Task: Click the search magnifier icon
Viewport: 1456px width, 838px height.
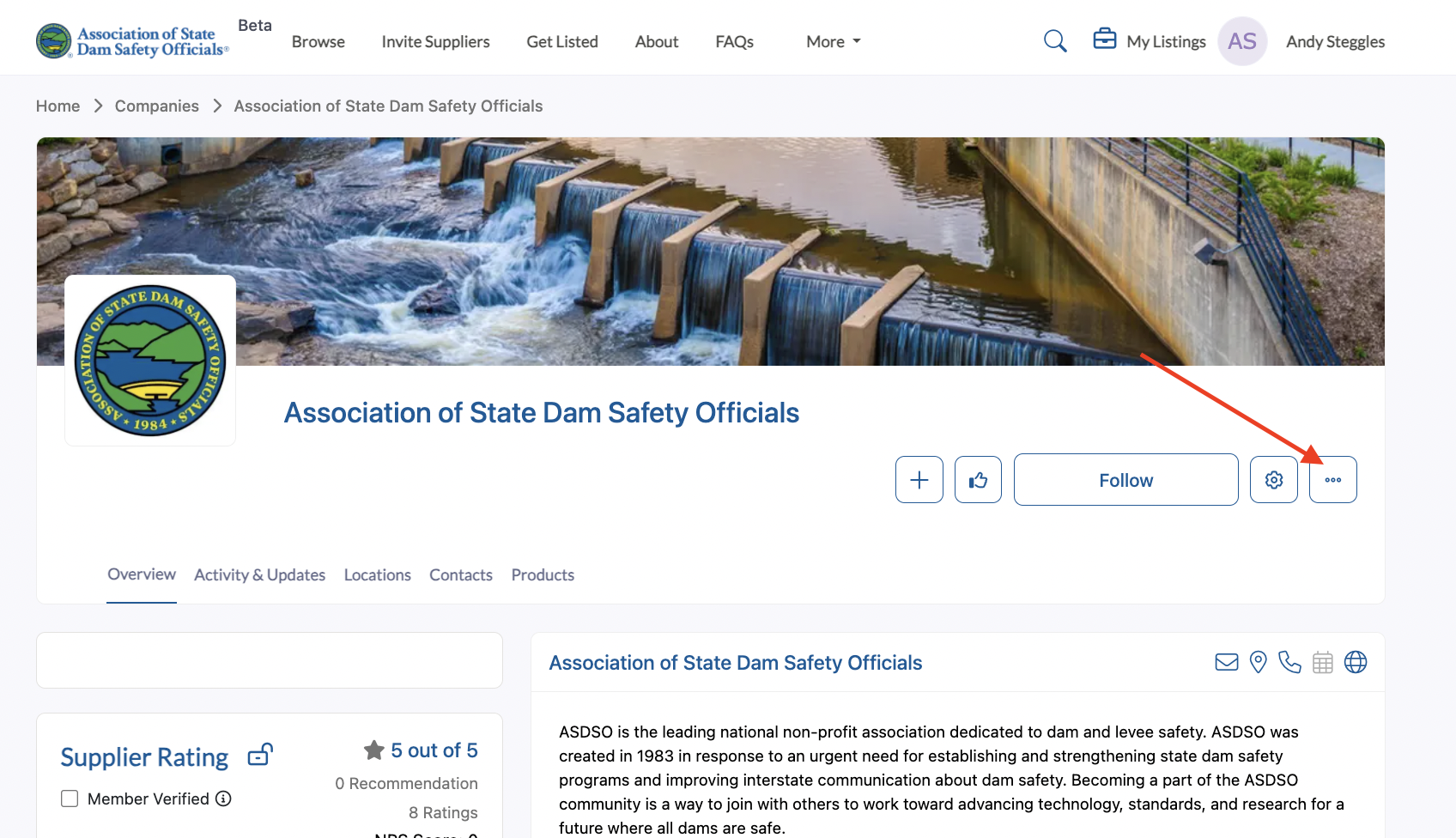Action: coord(1055,41)
